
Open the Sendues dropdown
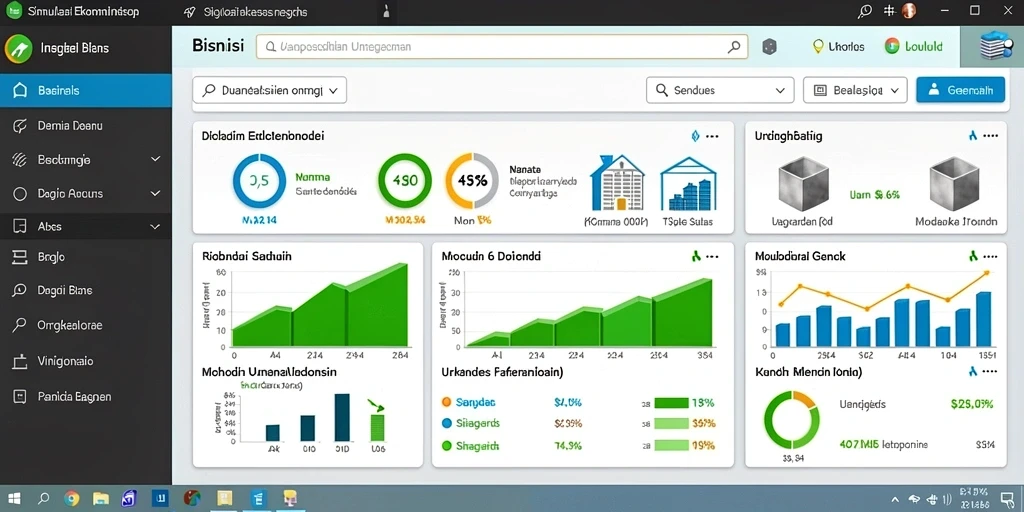click(x=720, y=90)
